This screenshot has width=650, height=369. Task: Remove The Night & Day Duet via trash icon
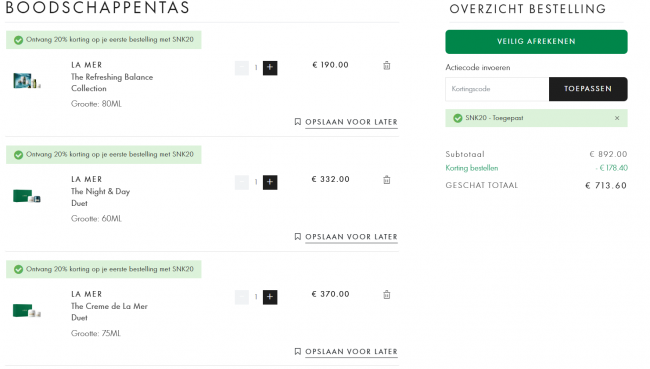tap(386, 180)
